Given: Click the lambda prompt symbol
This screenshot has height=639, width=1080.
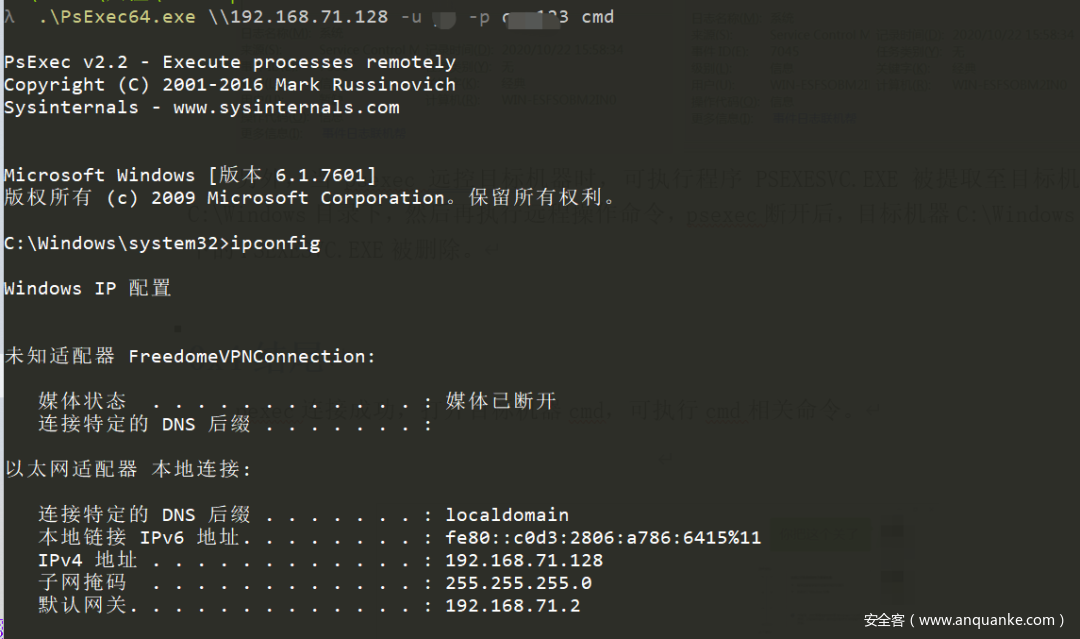Looking at the screenshot, I should point(10,17).
